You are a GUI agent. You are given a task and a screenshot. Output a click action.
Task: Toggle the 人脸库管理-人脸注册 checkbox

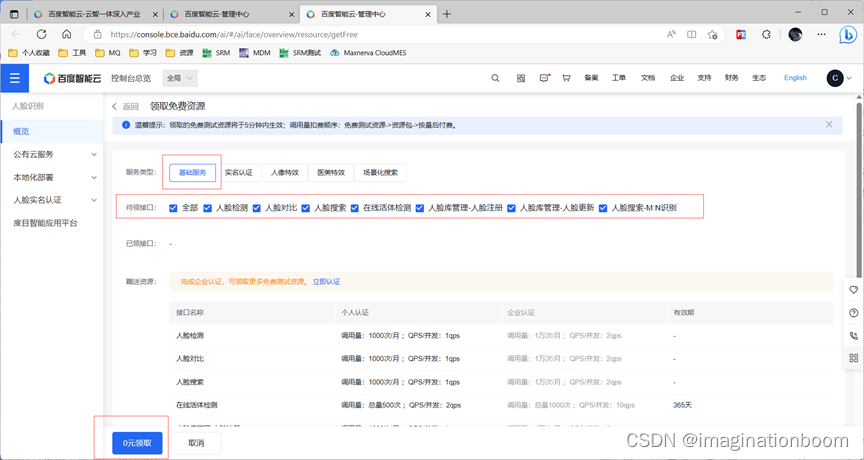point(420,208)
